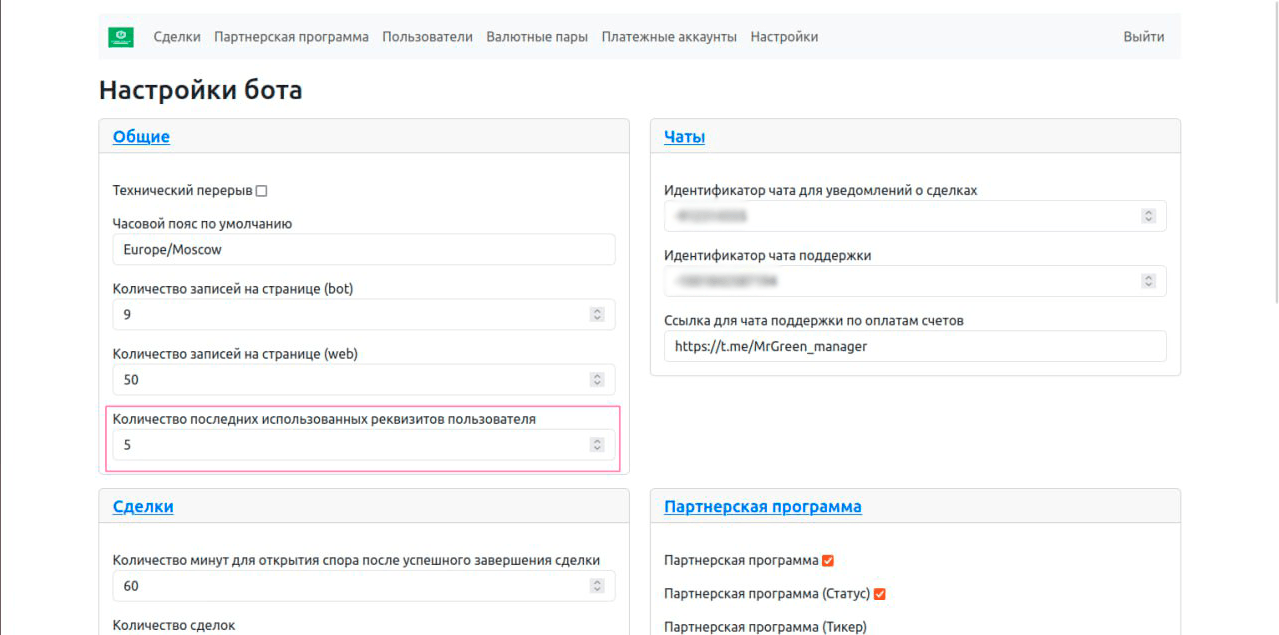This screenshot has height=635, width=1279.
Task: Adjust stepper for последних использованных реквизитов
Action: pos(597,445)
